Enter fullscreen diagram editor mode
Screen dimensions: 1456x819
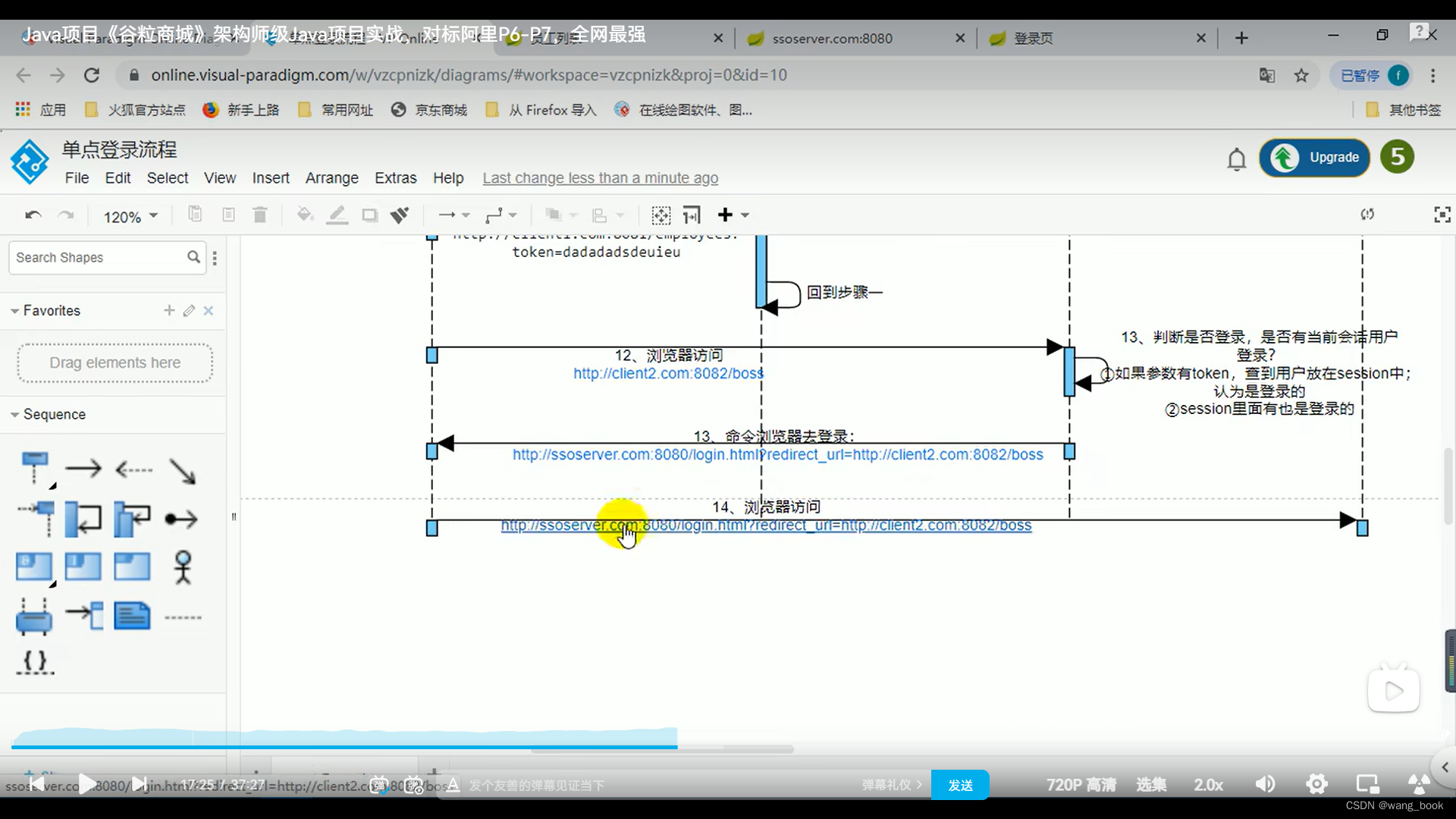tap(1442, 215)
